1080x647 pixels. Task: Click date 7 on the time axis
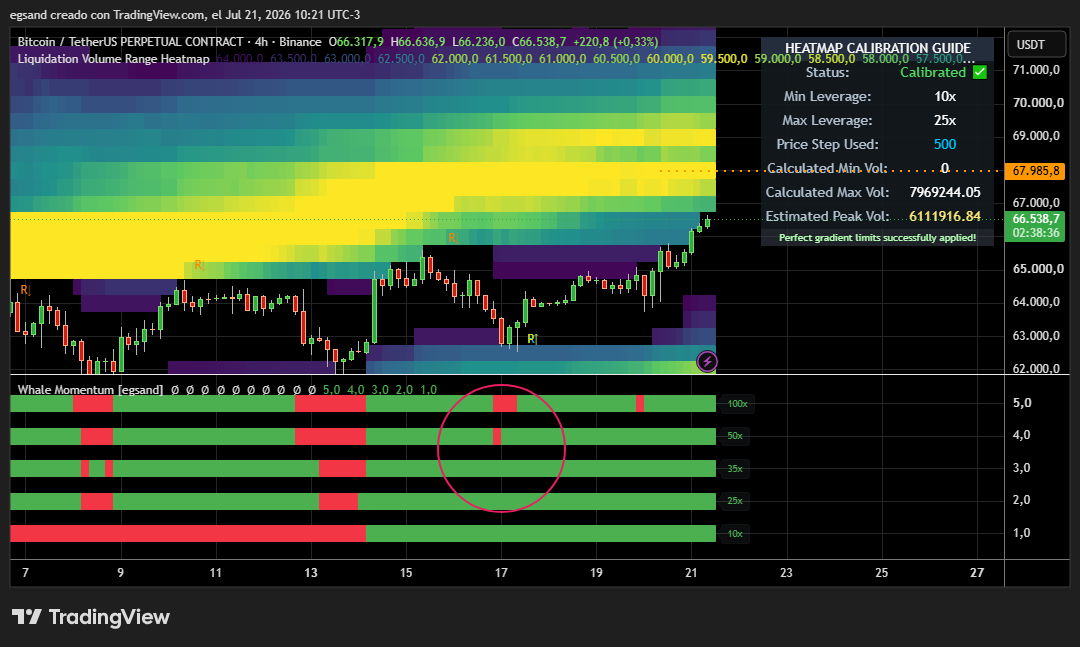point(25,573)
